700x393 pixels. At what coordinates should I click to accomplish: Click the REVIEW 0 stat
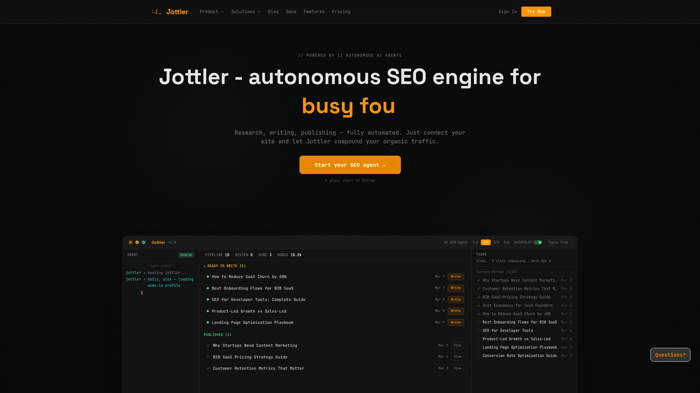[244, 255]
